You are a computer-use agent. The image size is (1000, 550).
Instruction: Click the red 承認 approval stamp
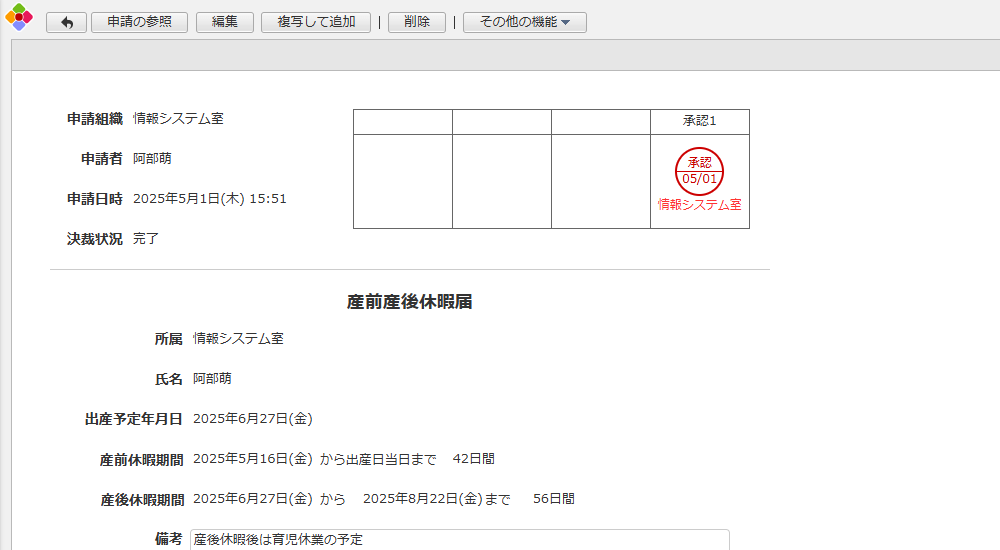click(x=699, y=171)
